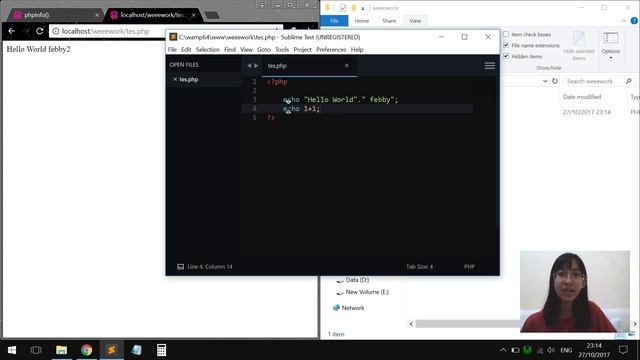
Task: Open the tab options hamburger menu
Action: pyautogui.click(x=489, y=66)
